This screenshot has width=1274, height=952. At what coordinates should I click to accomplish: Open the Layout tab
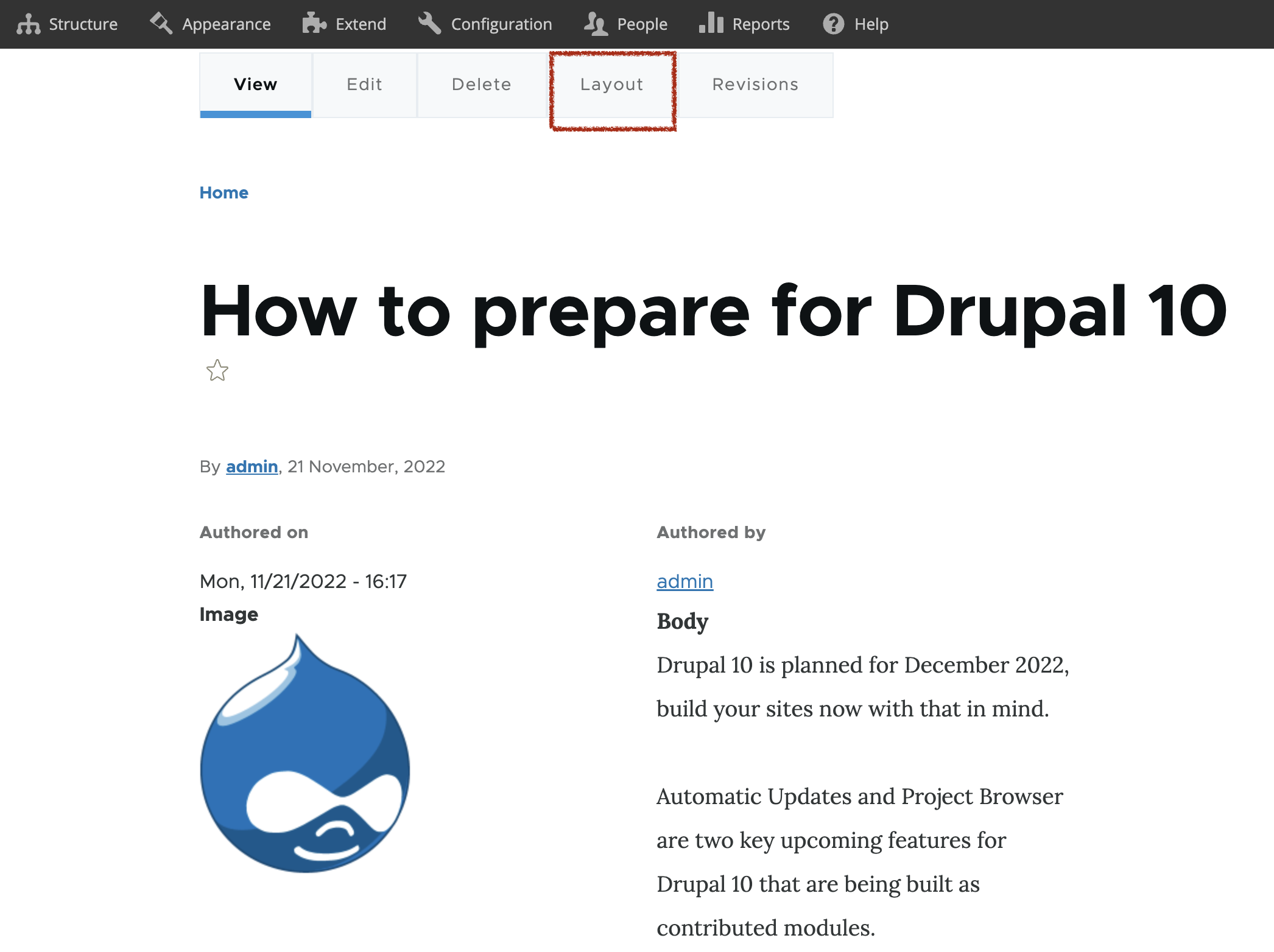point(612,84)
